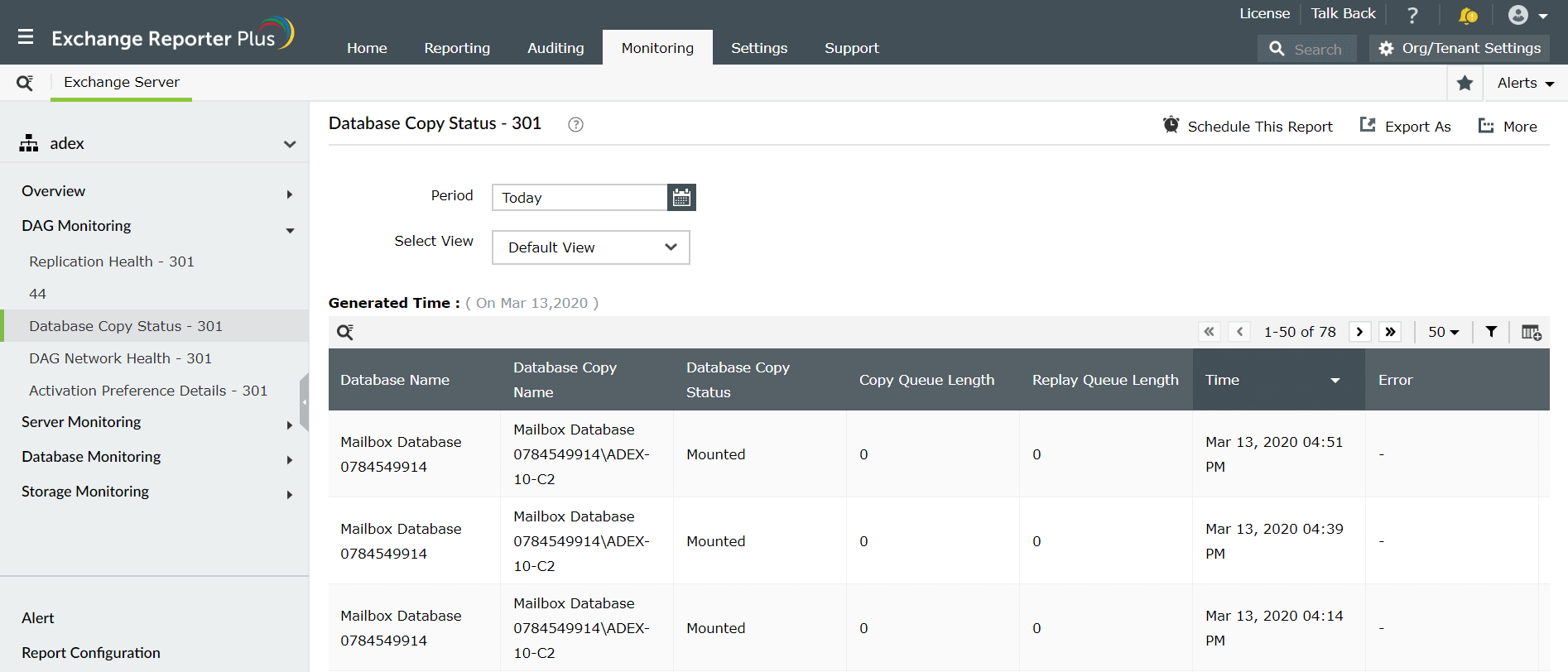Go to next page of results
The height and width of the screenshot is (672, 1568).
(1359, 332)
